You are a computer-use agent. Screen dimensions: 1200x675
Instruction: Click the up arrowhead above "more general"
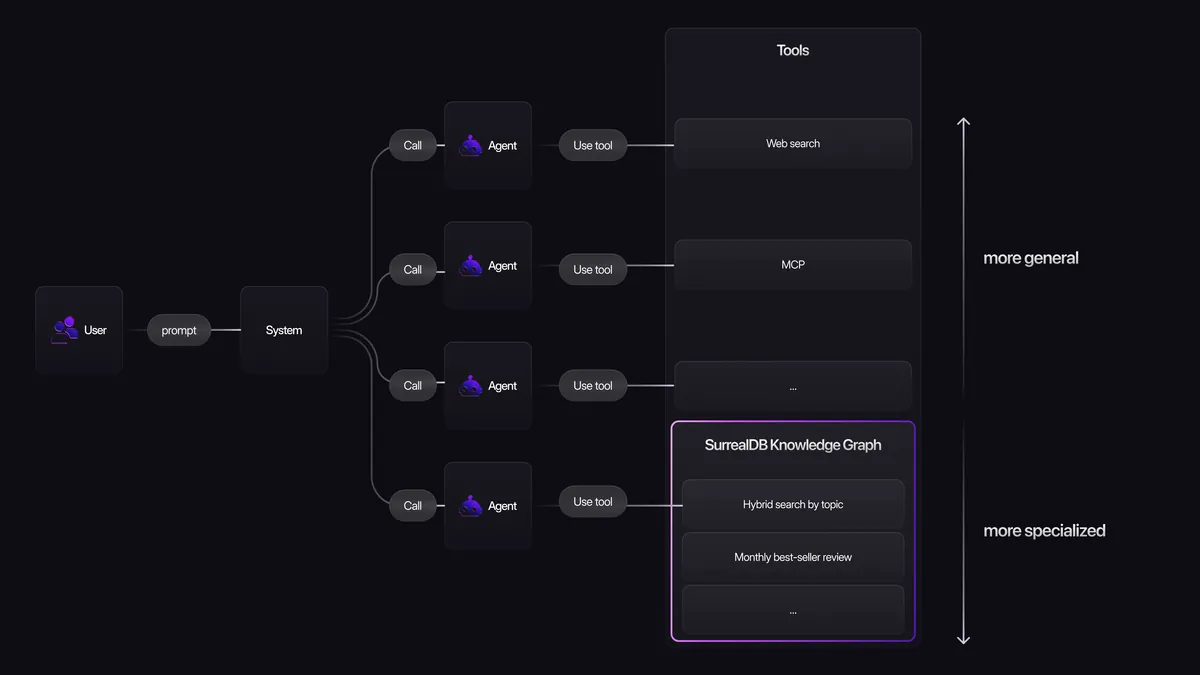pyautogui.click(x=963, y=122)
